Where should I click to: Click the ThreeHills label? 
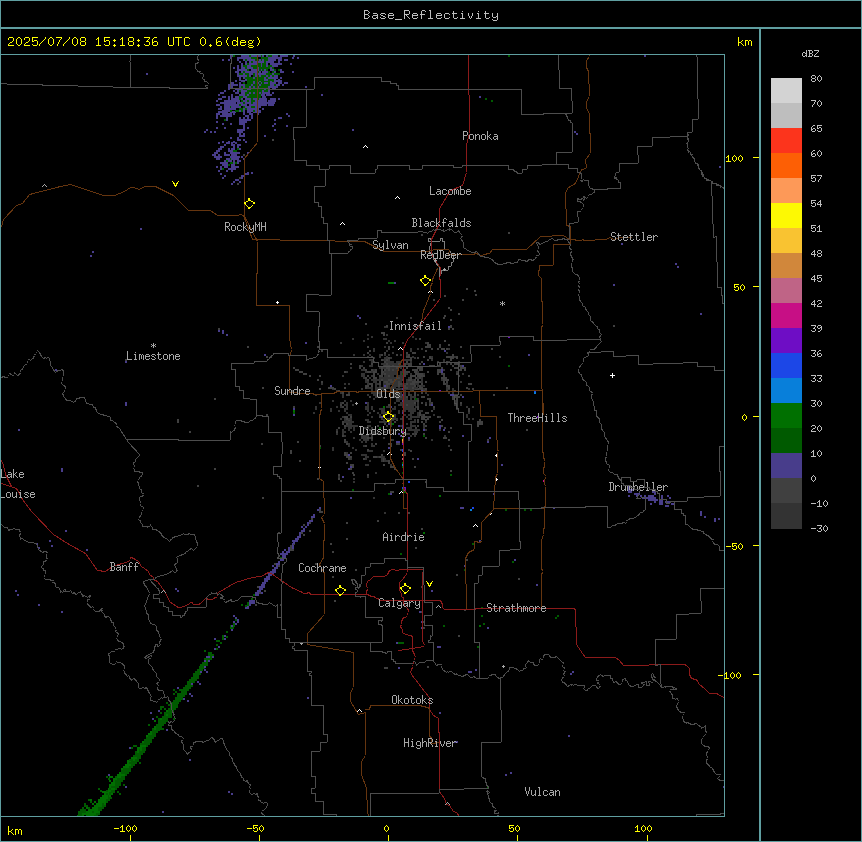pyautogui.click(x=537, y=418)
